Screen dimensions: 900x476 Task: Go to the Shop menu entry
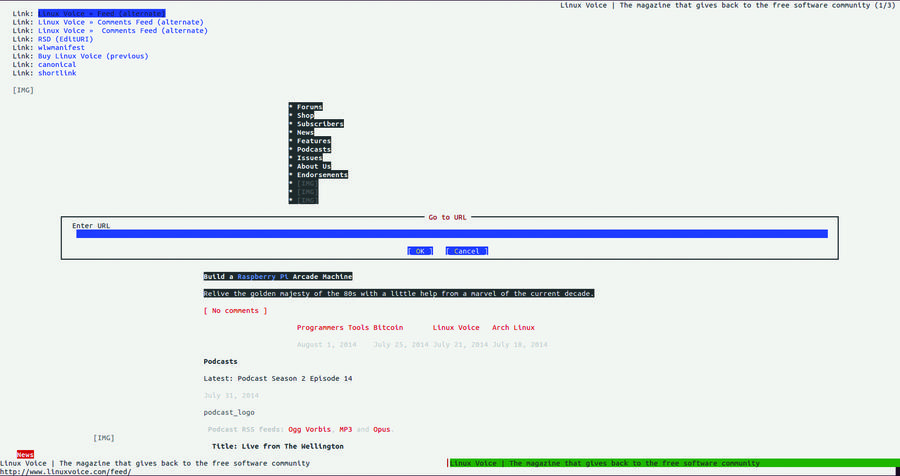pos(305,116)
